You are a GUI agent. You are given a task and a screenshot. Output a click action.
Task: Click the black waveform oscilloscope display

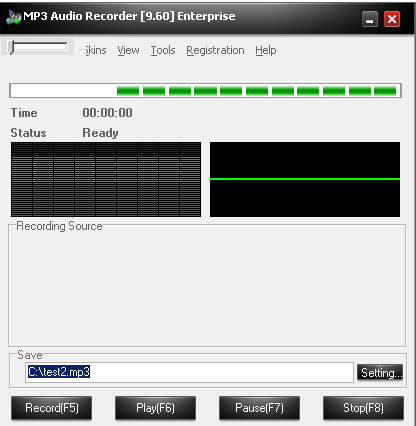[305, 179]
